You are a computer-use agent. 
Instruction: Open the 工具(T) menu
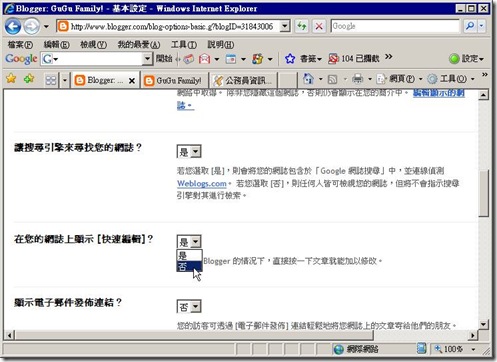[184, 44]
